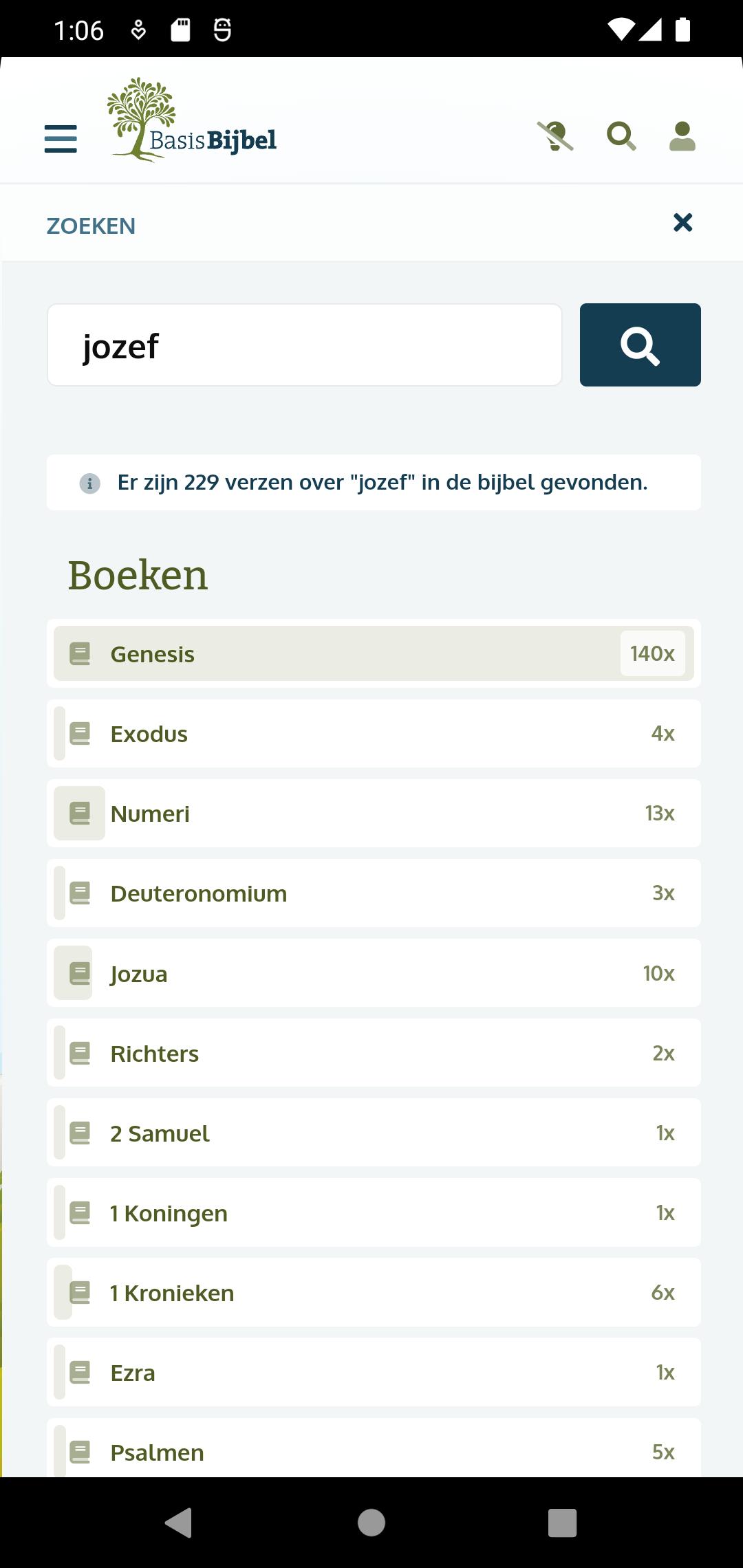The width and height of the screenshot is (743, 1568).
Task: Toggle the crossed-out lightbulb icon
Action: point(555,136)
